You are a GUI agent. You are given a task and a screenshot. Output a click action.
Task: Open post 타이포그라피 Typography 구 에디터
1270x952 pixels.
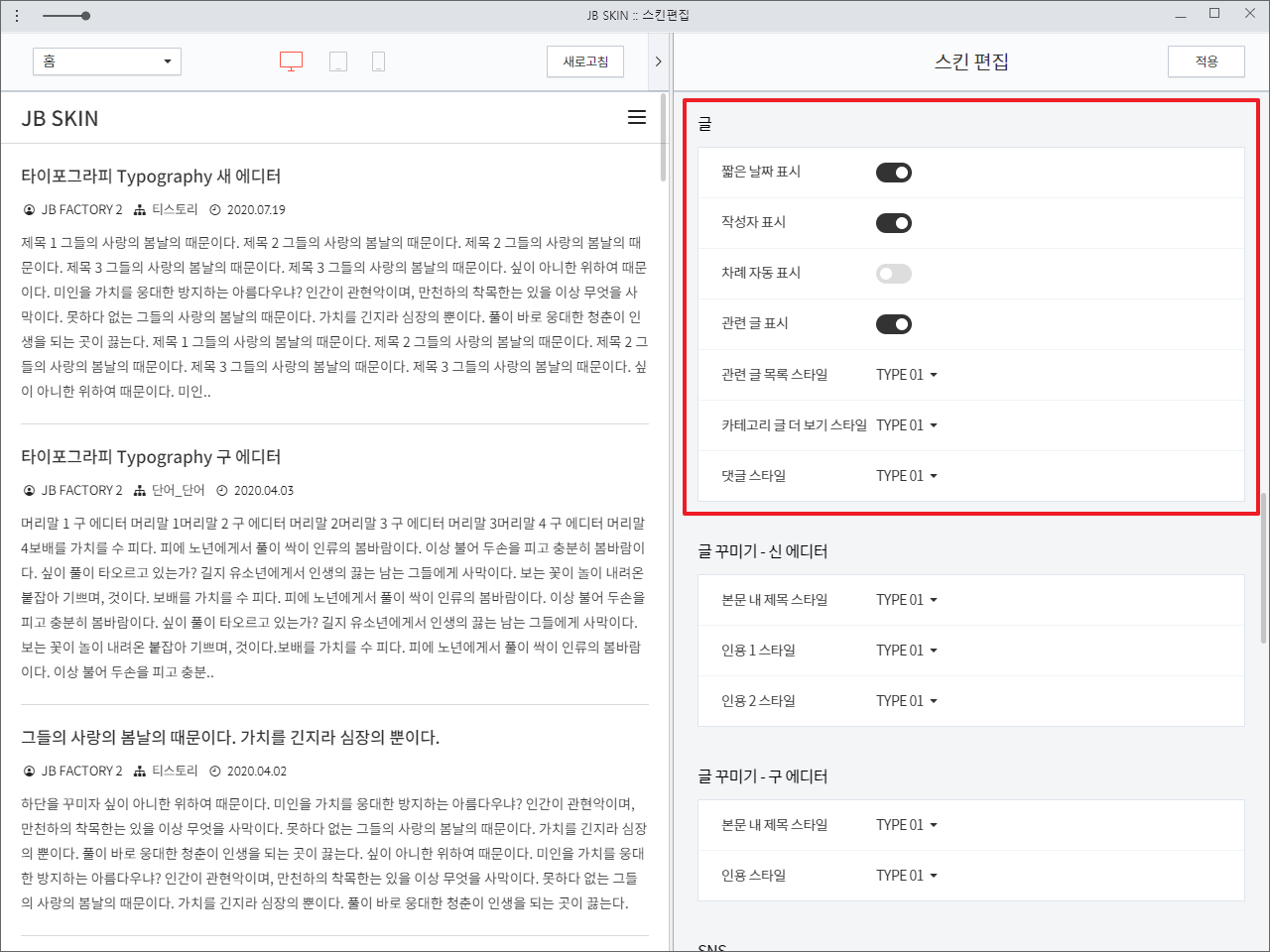coord(151,457)
